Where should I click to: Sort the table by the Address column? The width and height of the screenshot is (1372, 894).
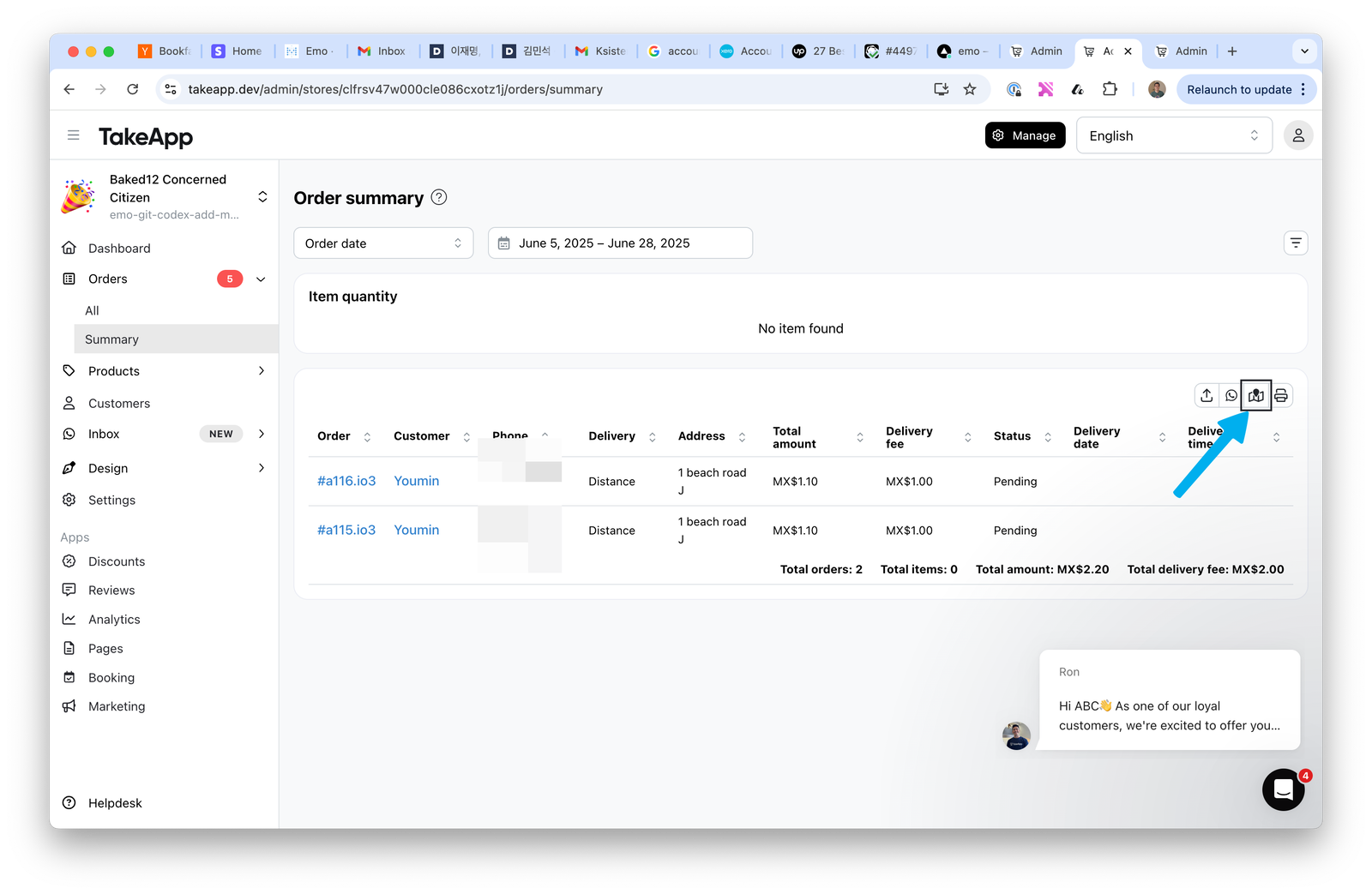(x=743, y=437)
